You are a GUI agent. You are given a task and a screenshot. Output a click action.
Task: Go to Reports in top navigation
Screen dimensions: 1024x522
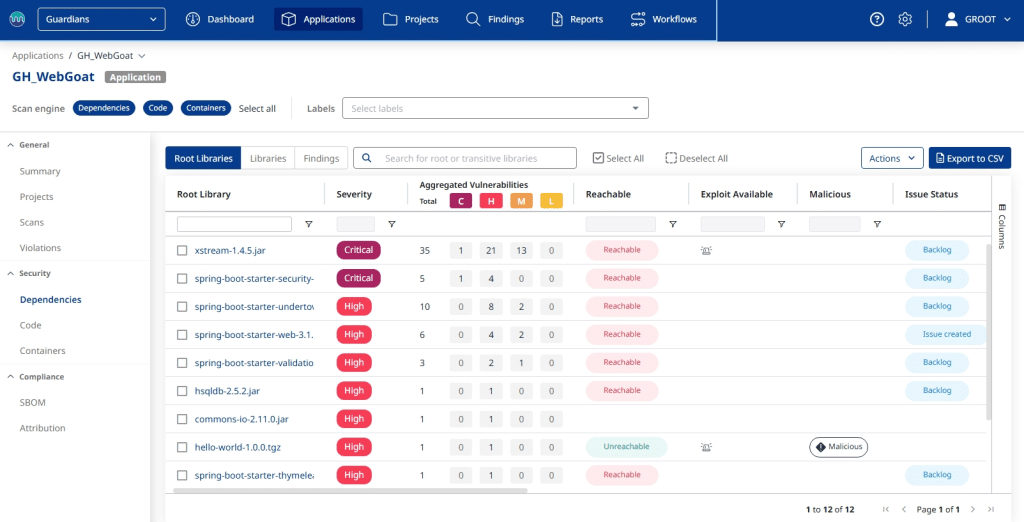click(x=577, y=19)
